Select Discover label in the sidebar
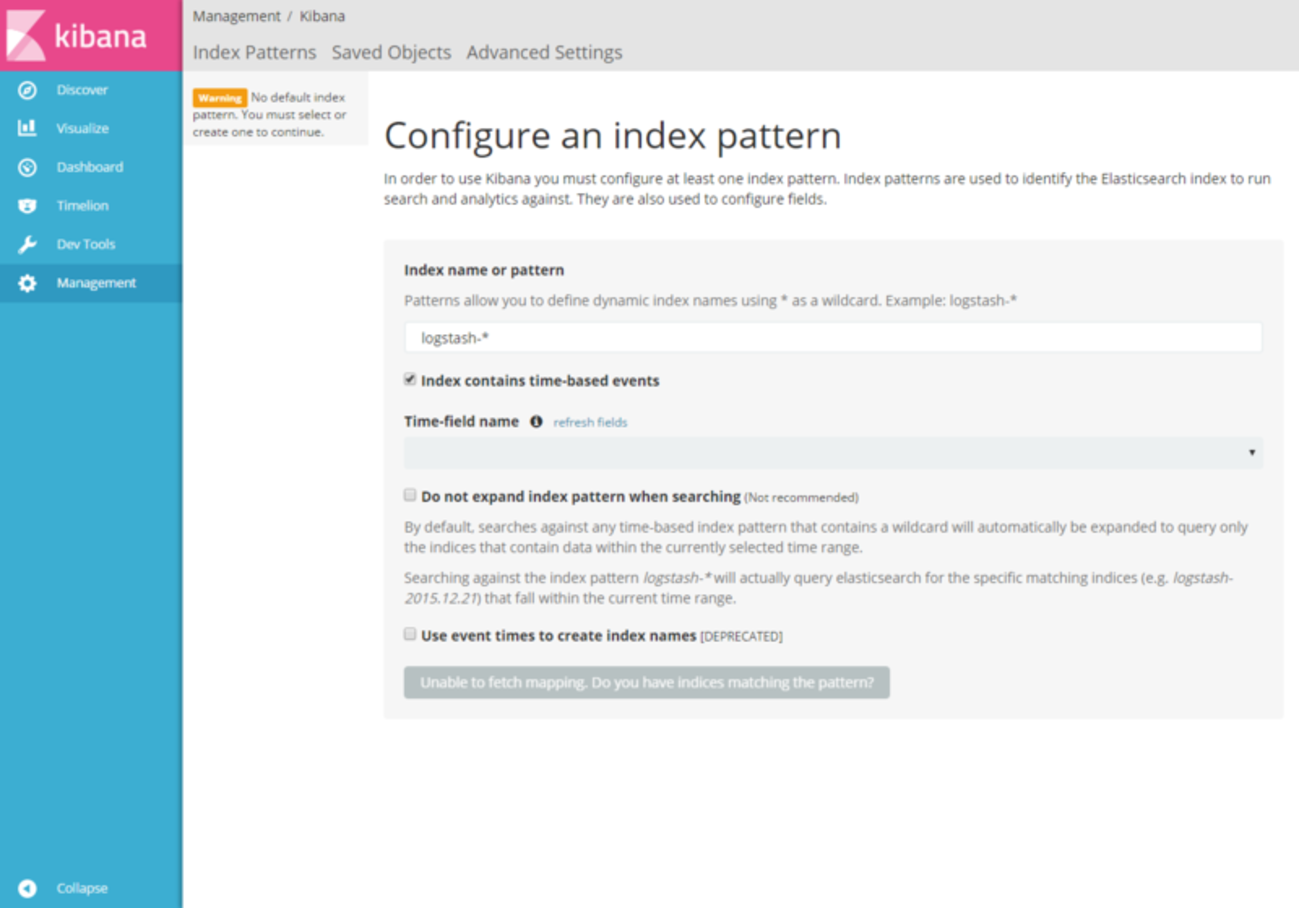1299x908 pixels. [82, 90]
